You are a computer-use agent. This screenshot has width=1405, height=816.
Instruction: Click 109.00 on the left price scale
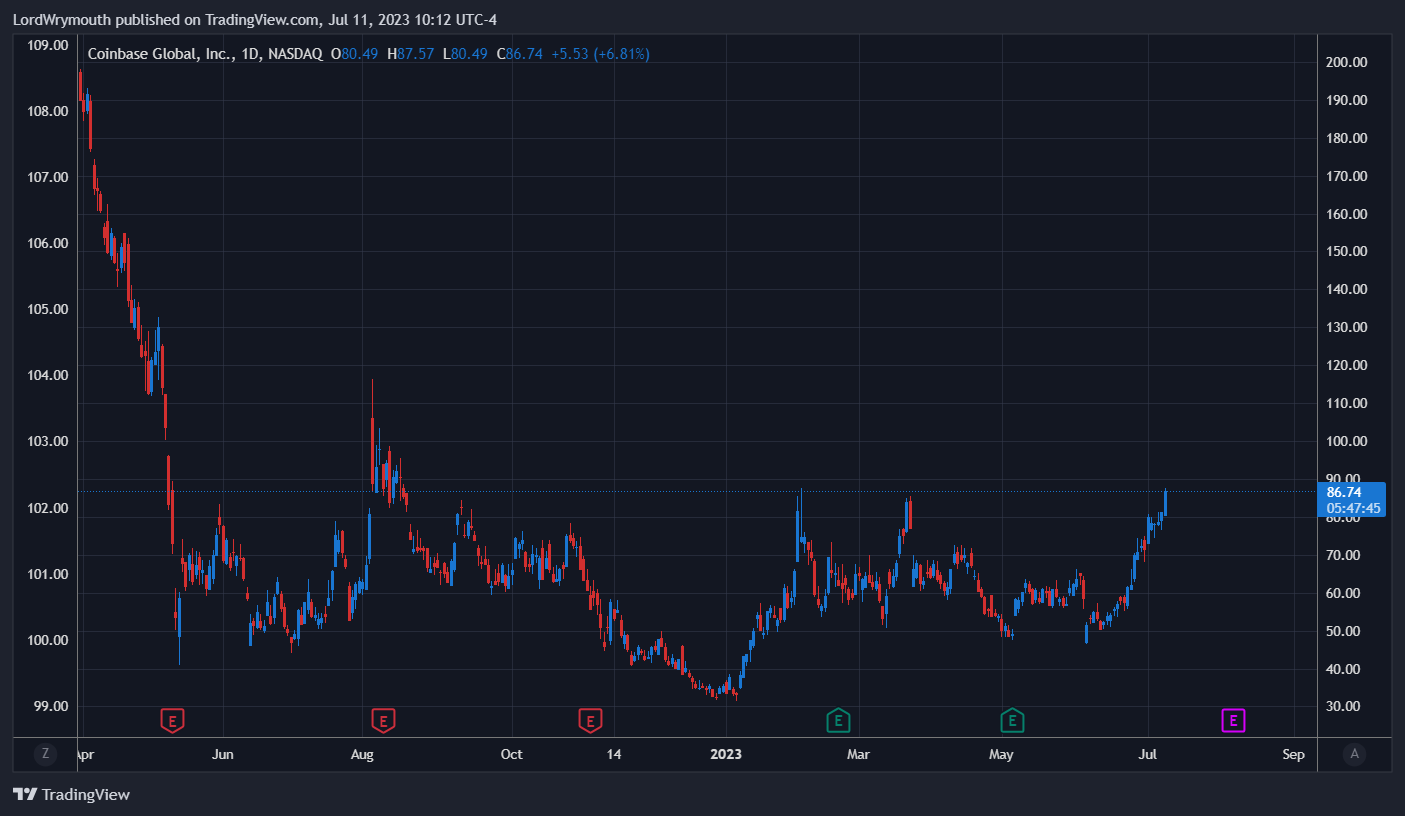coord(50,45)
